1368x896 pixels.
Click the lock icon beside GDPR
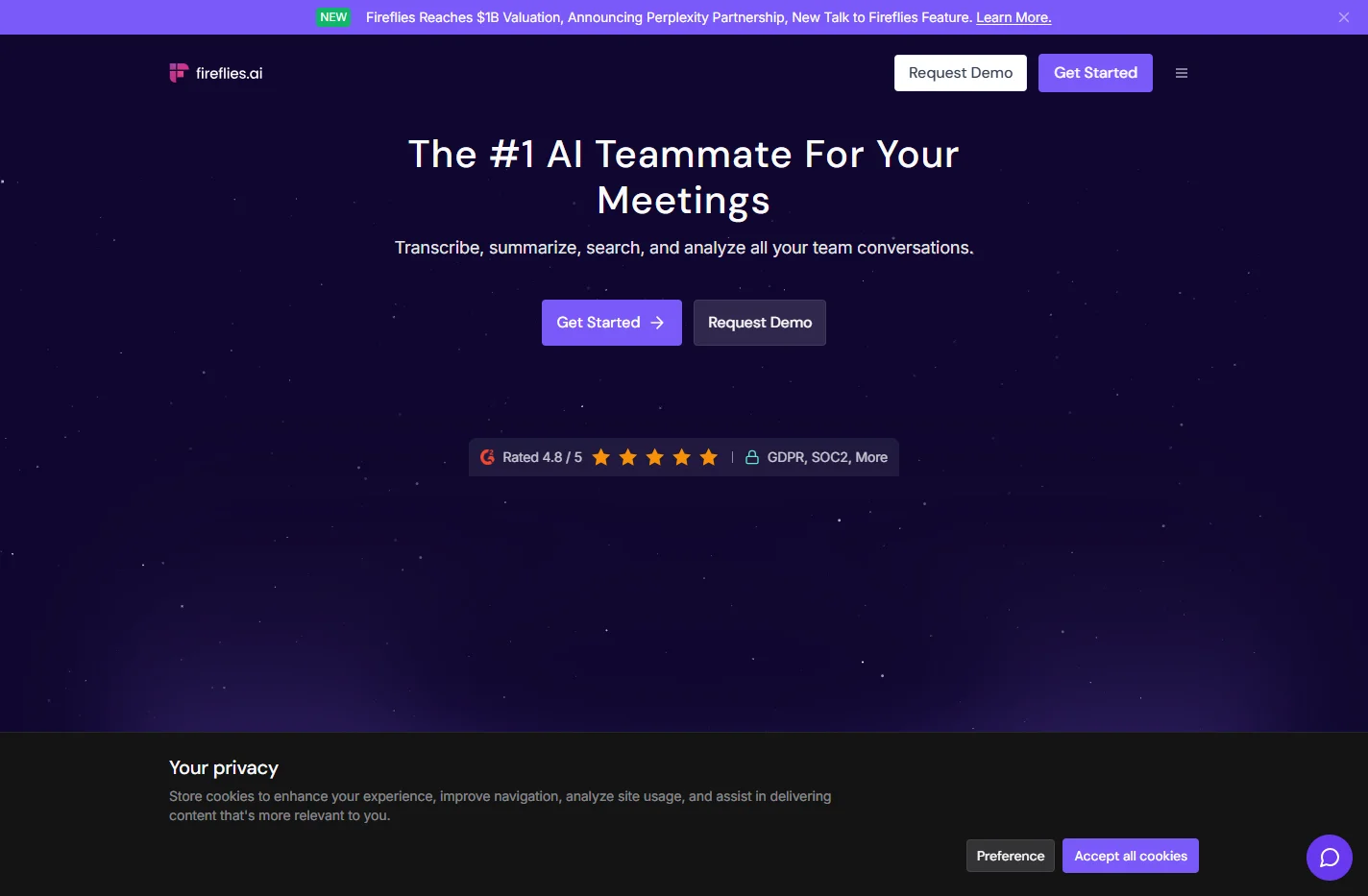(752, 457)
